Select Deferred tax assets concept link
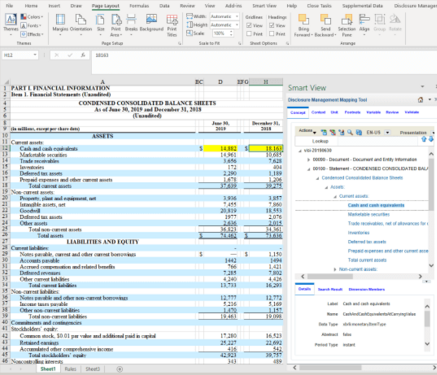 click(367, 242)
